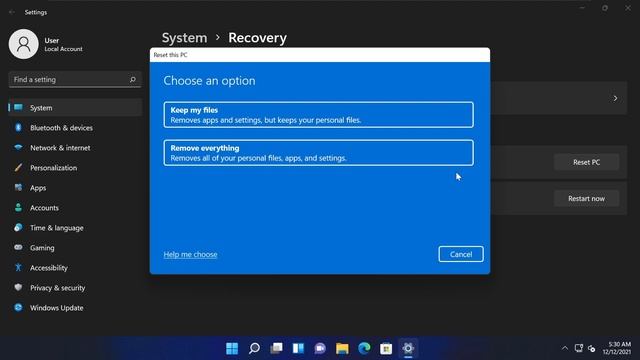Click the person icon beside Accounts

pos(18,207)
